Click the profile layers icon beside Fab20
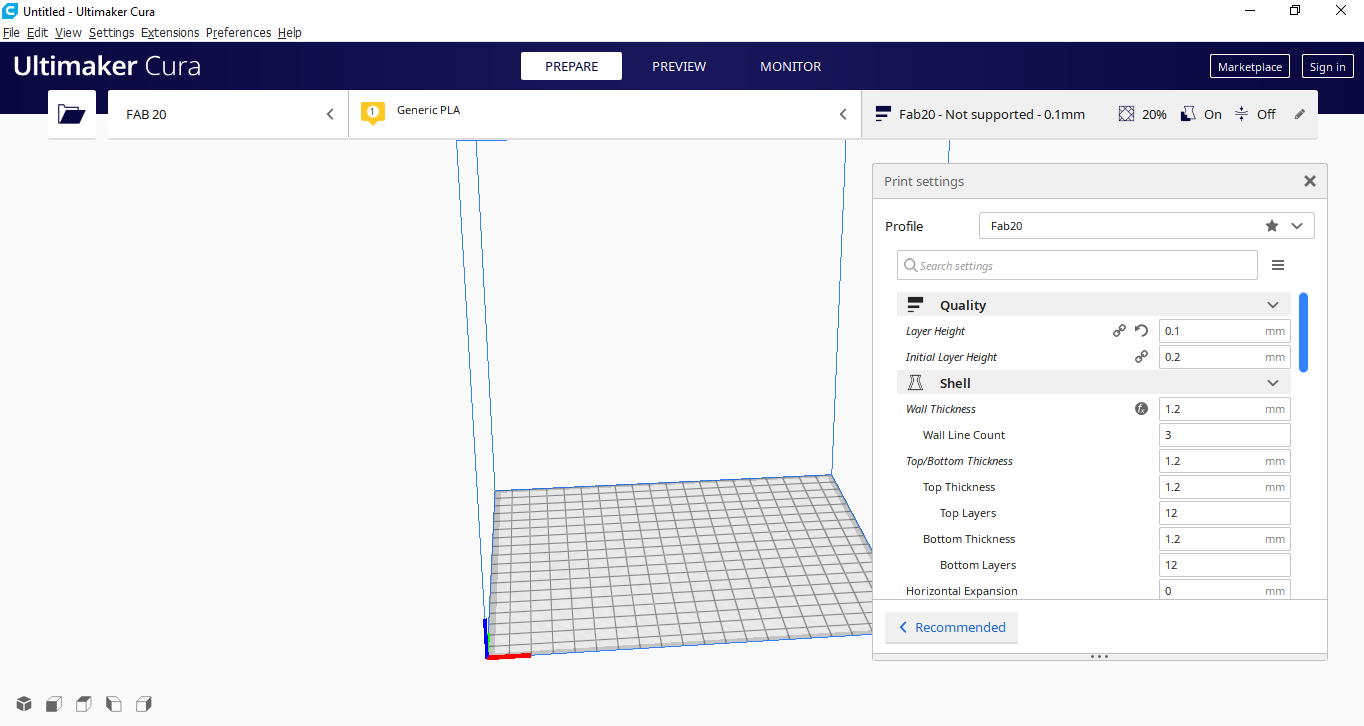Viewport: 1364px width, 726px height. (x=883, y=114)
